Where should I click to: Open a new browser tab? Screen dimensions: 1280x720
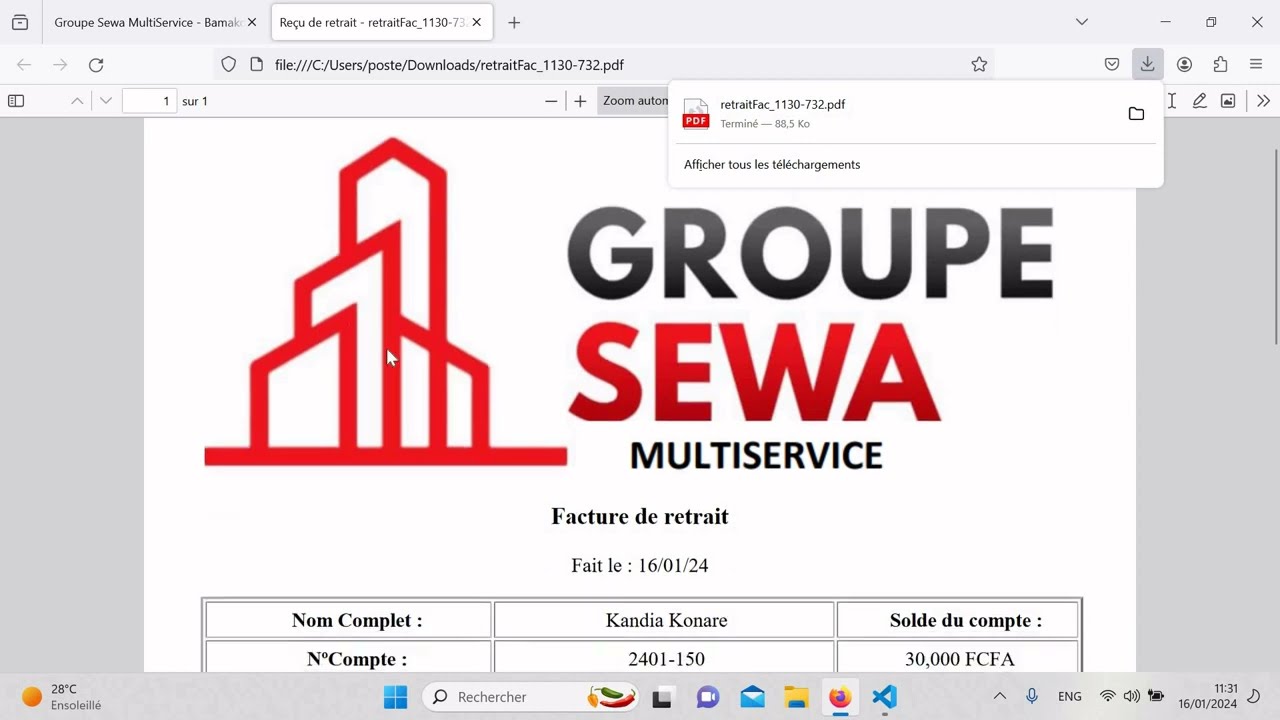(x=513, y=22)
